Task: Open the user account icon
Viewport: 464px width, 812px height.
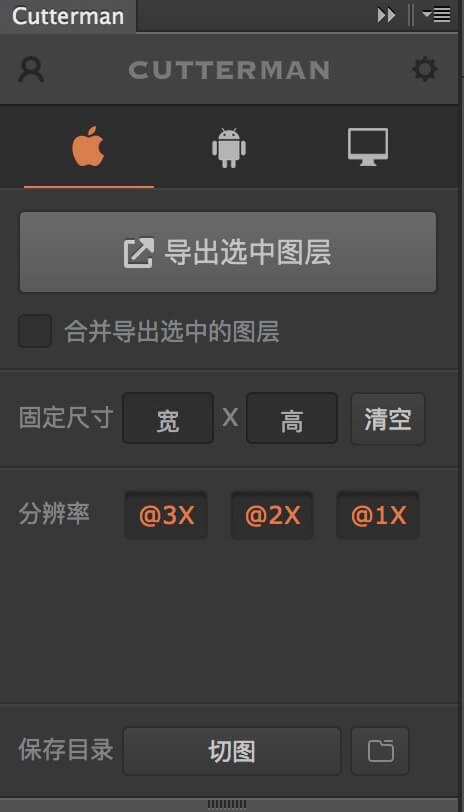Action: coord(31,69)
